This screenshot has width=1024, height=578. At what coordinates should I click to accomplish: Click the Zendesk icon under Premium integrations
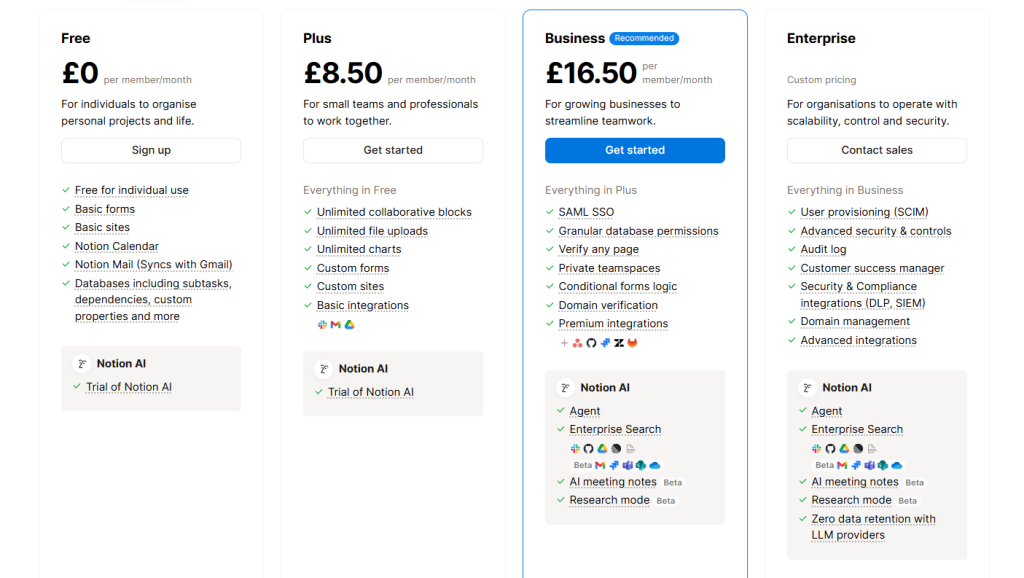click(619, 343)
